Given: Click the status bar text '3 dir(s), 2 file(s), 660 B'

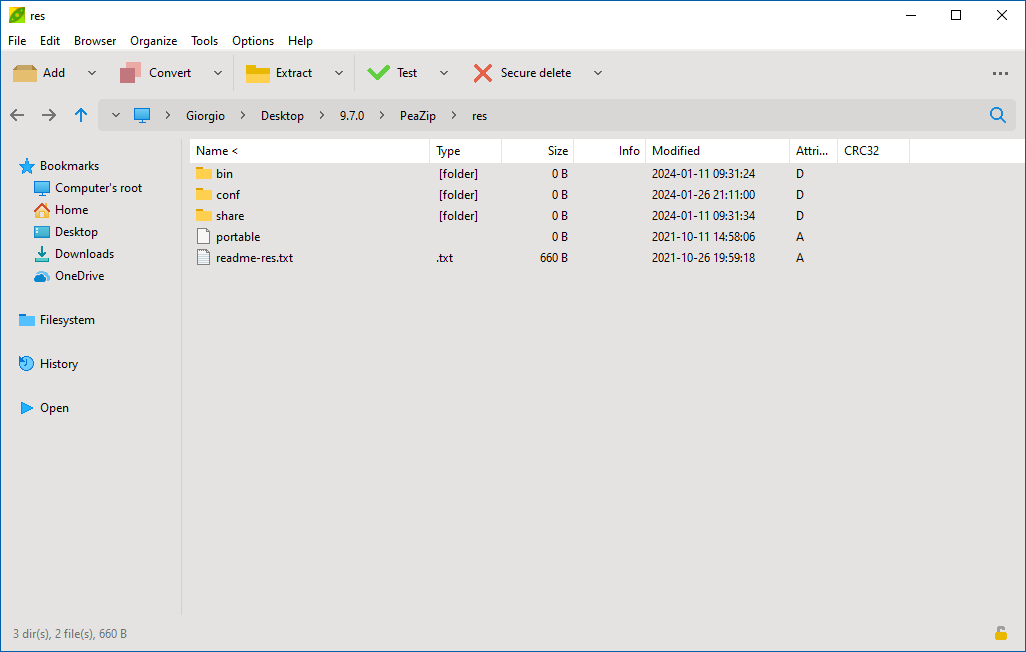Looking at the screenshot, I should pos(70,634).
